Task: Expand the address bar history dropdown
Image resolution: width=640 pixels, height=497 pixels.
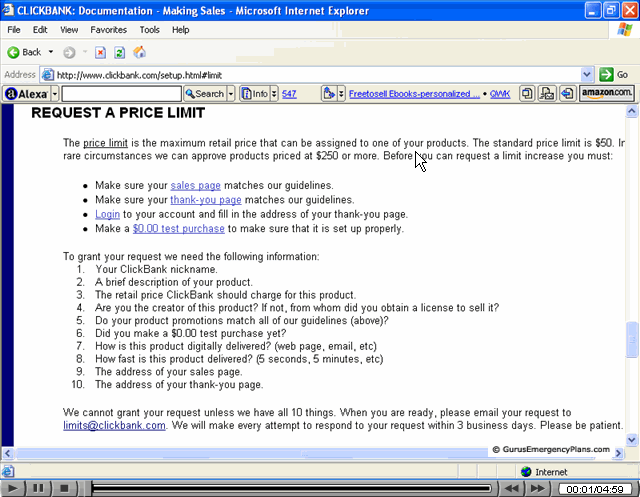Action: (587, 75)
